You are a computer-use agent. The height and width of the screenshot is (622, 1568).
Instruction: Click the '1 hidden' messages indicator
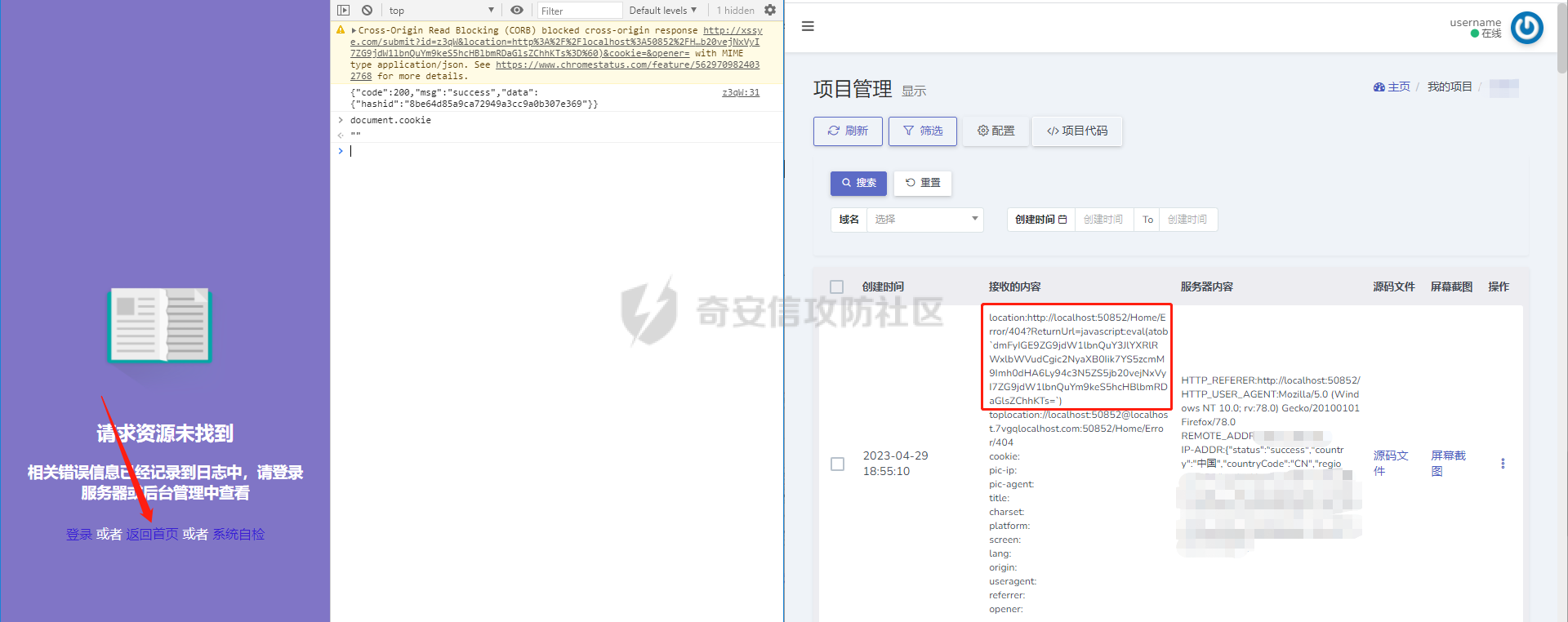tap(735, 11)
